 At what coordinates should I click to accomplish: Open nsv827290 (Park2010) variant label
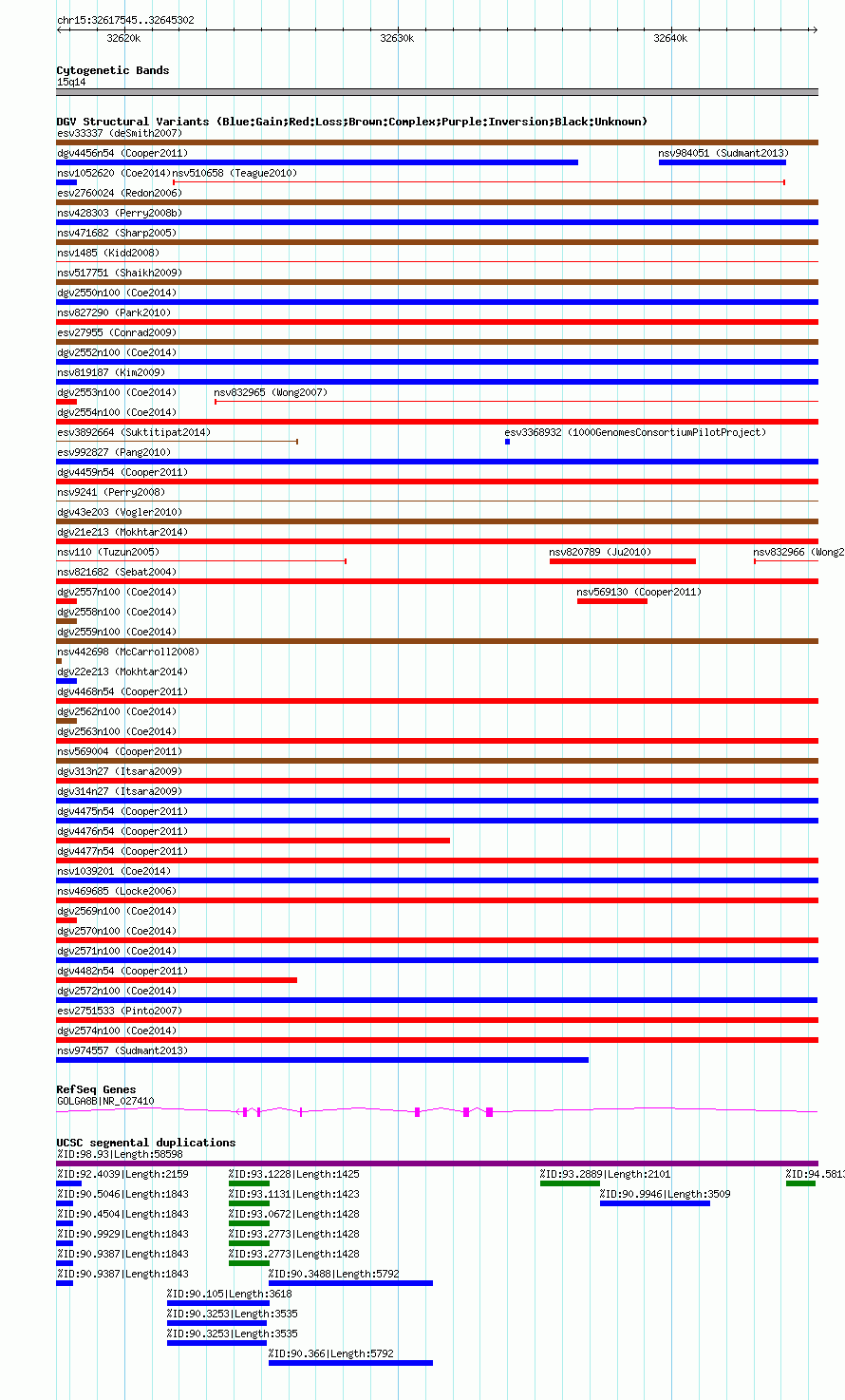(x=114, y=312)
